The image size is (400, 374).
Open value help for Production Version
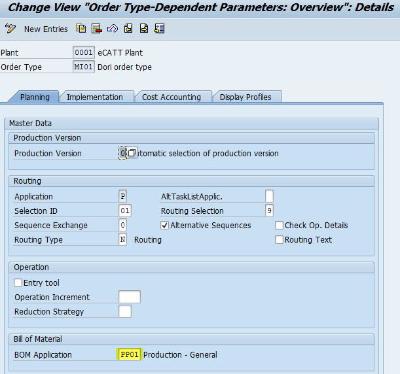tap(132, 153)
